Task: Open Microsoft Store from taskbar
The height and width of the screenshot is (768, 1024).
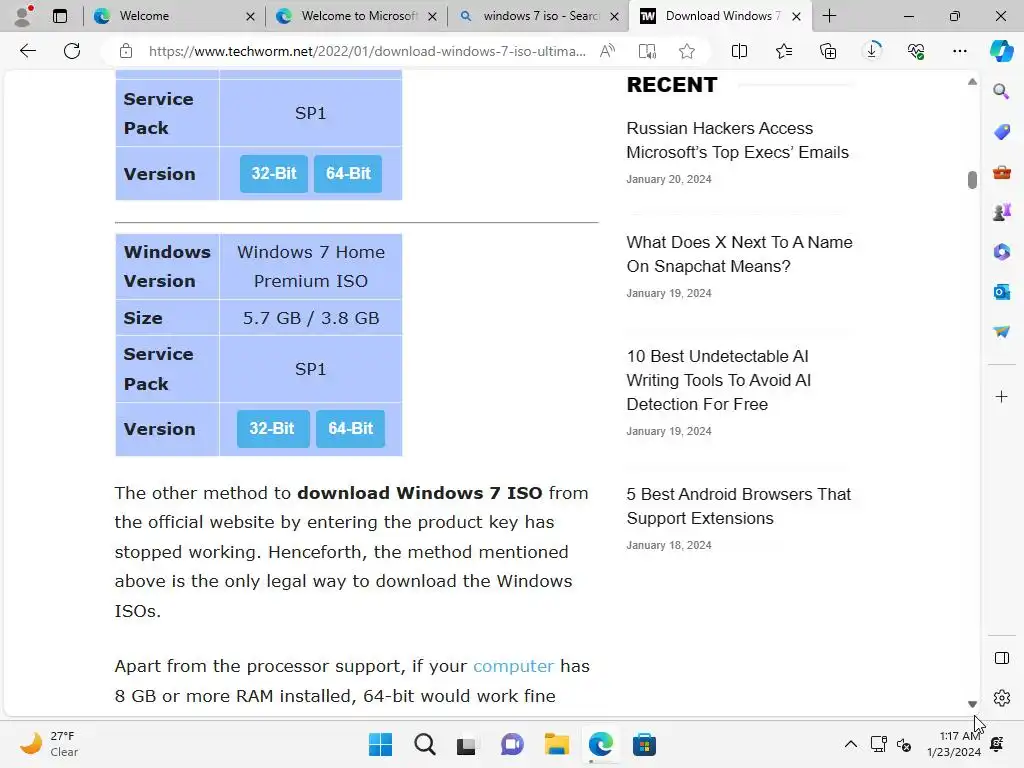Action: click(644, 744)
